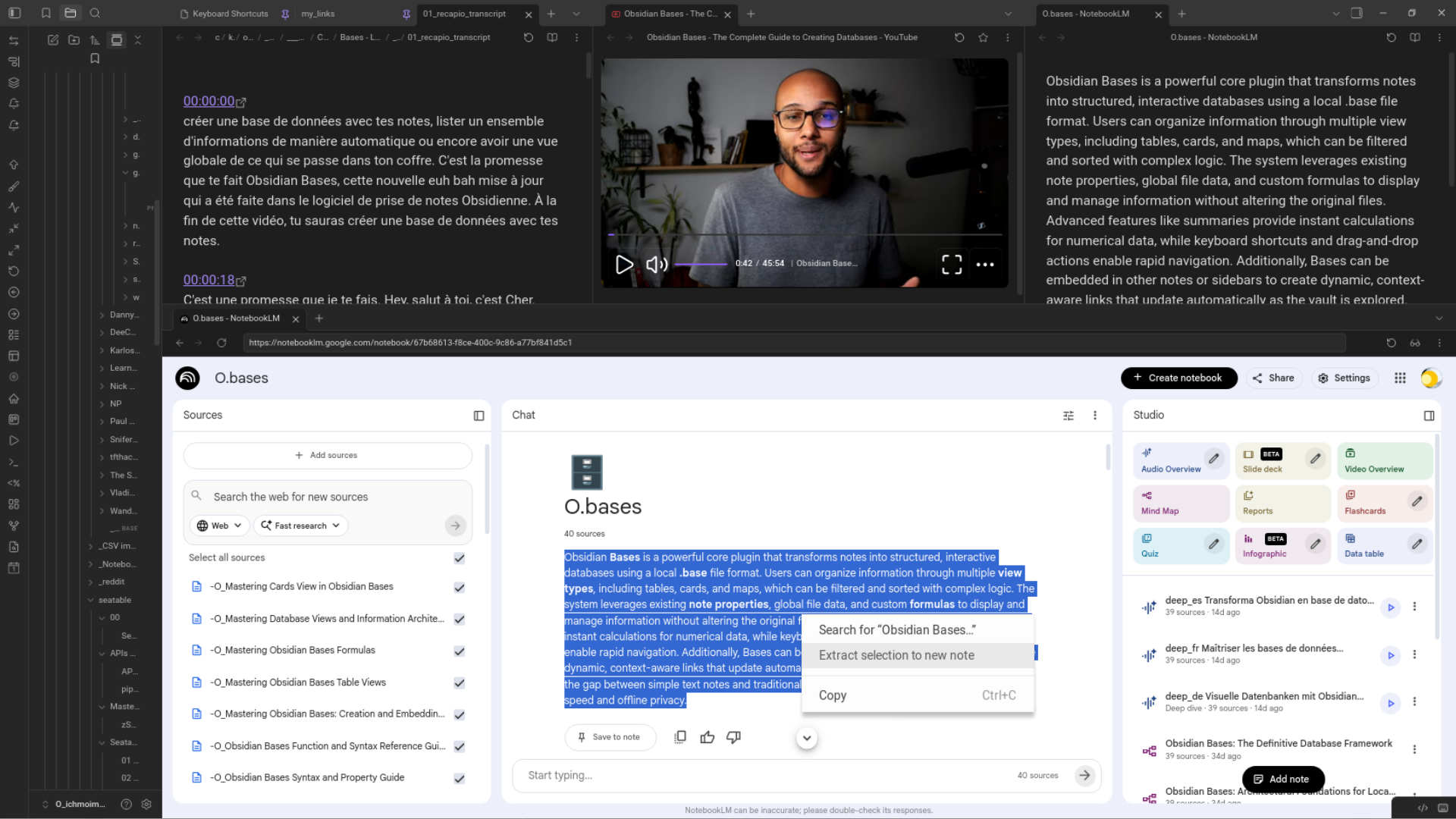Open chat configuration settings icon
The width and height of the screenshot is (1456, 819).
[1068, 416]
